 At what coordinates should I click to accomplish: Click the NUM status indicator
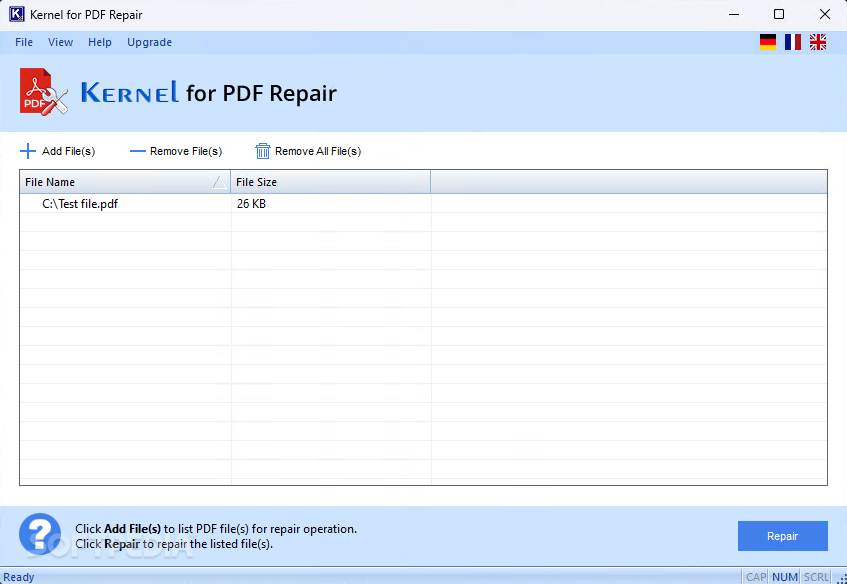point(784,577)
